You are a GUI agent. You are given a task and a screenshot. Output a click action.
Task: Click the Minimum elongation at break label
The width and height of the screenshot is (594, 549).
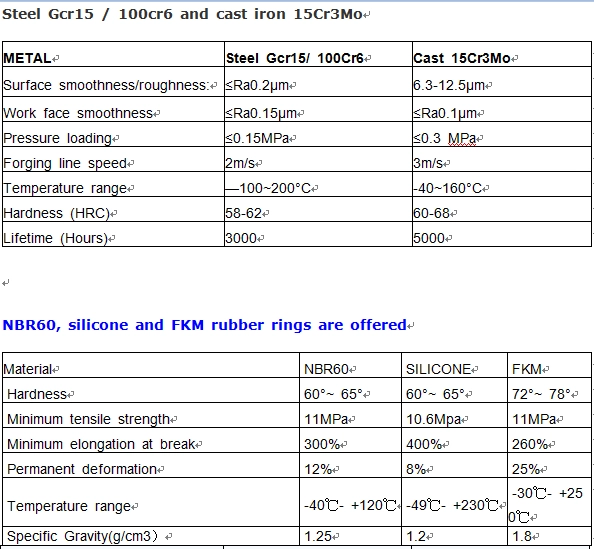tap(101, 444)
